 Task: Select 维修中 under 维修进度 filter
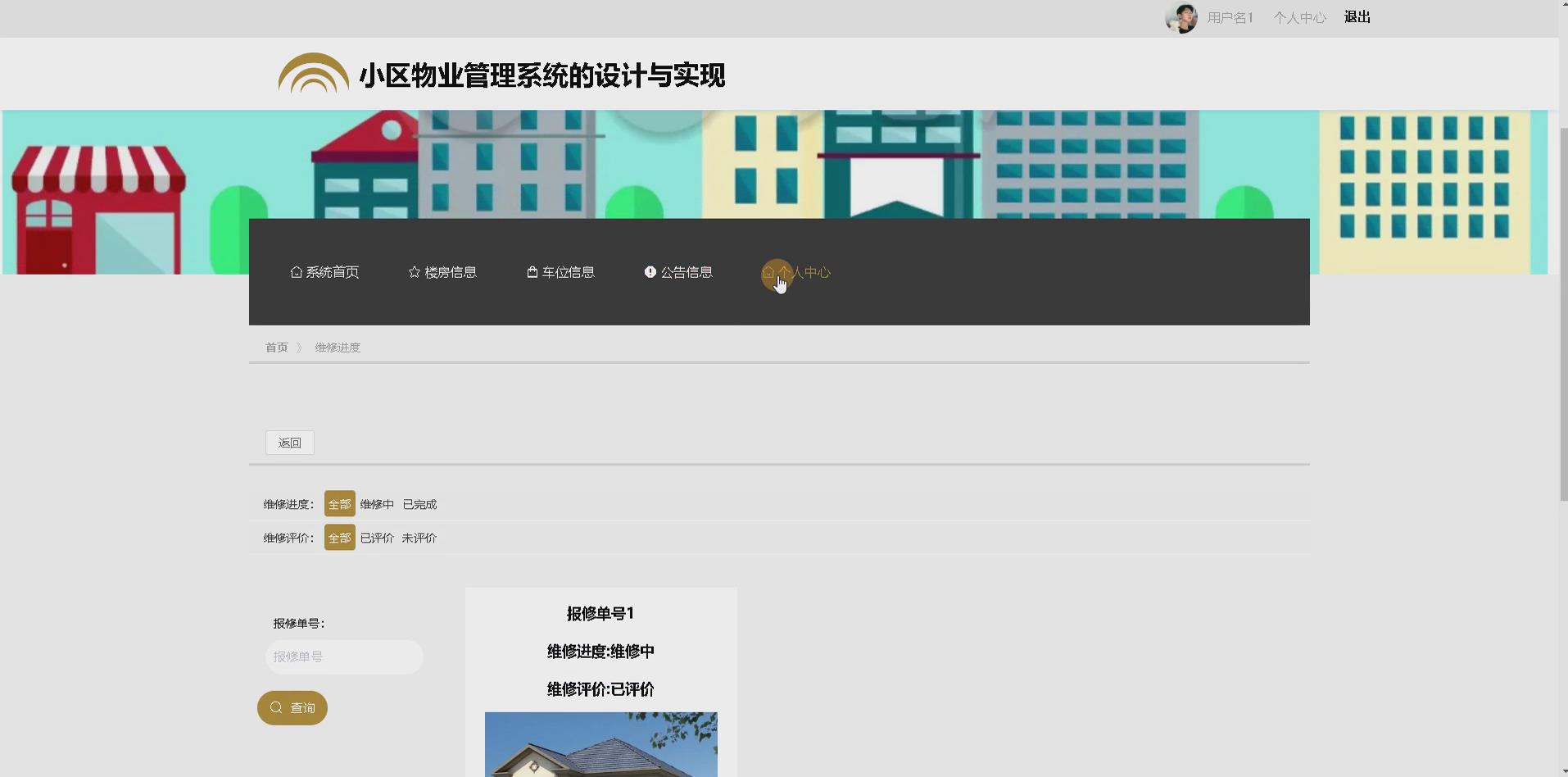tap(376, 503)
